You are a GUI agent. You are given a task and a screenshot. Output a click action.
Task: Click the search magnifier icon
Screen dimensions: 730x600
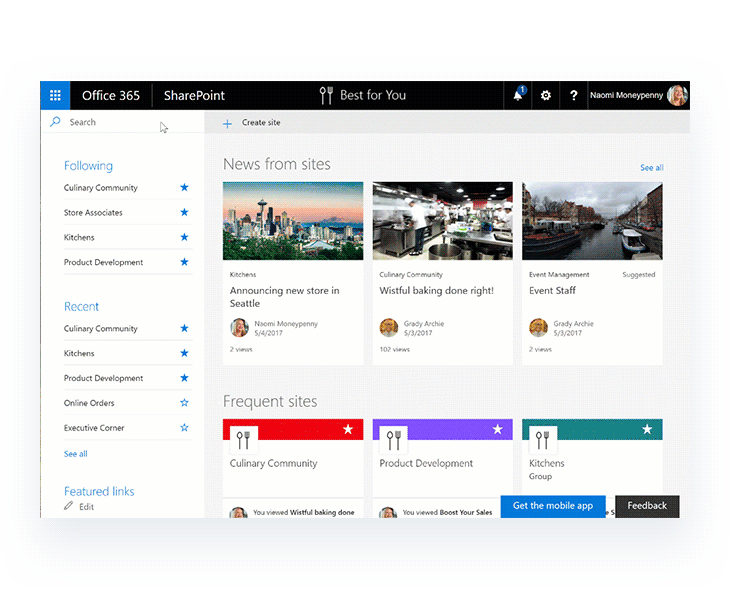point(55,122)
